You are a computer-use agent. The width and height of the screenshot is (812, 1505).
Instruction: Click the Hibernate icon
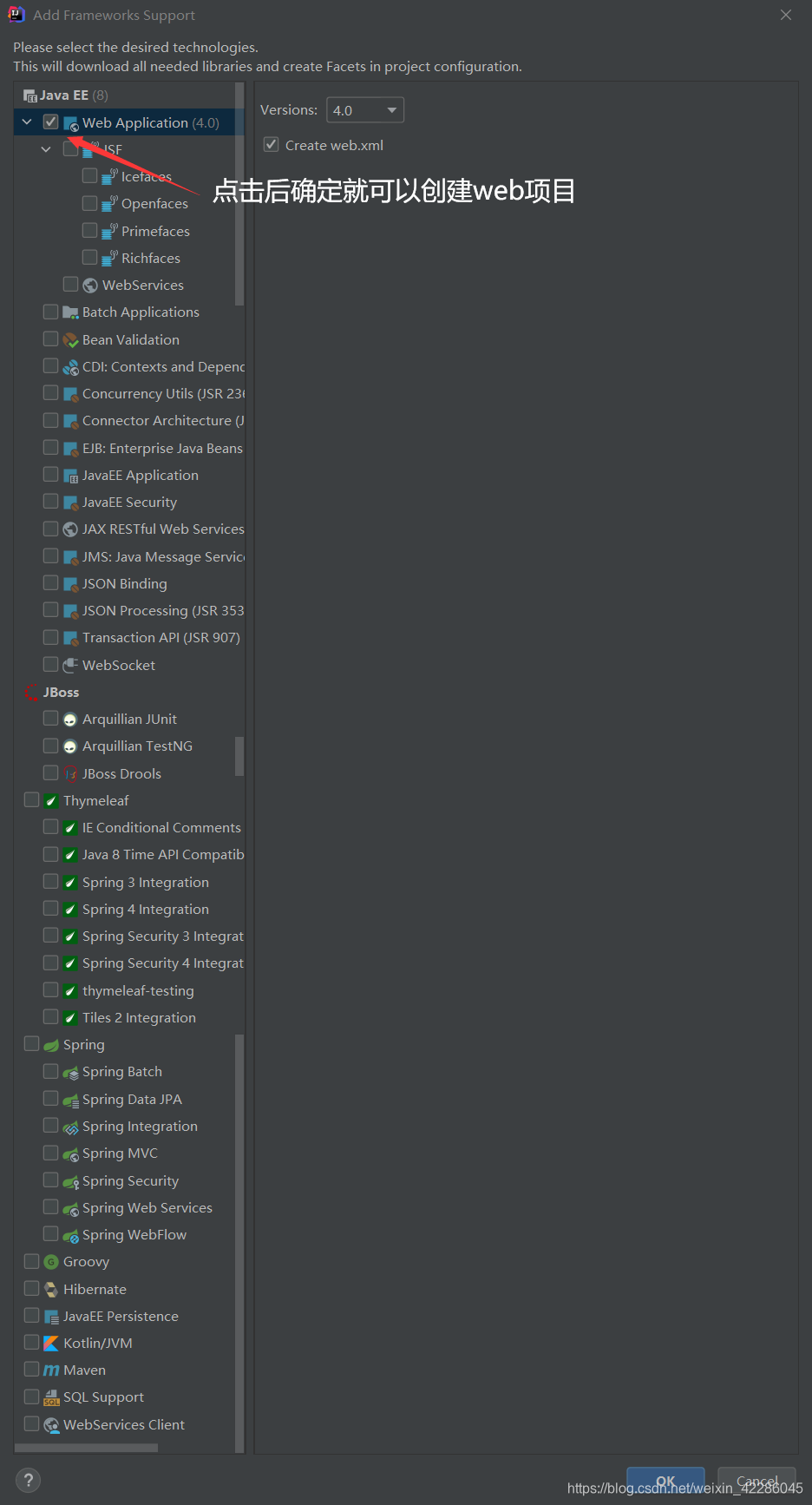pyautogui.click(x=51, y=1290)
